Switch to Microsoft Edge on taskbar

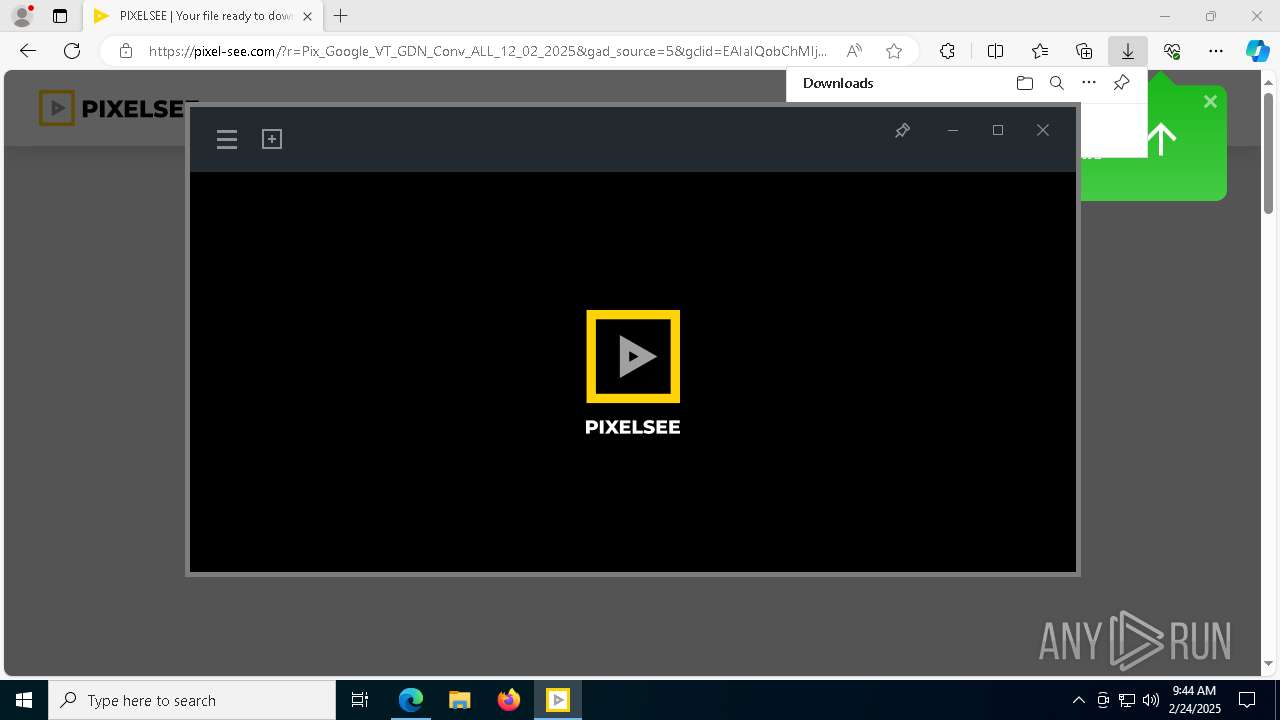[411, 700]
